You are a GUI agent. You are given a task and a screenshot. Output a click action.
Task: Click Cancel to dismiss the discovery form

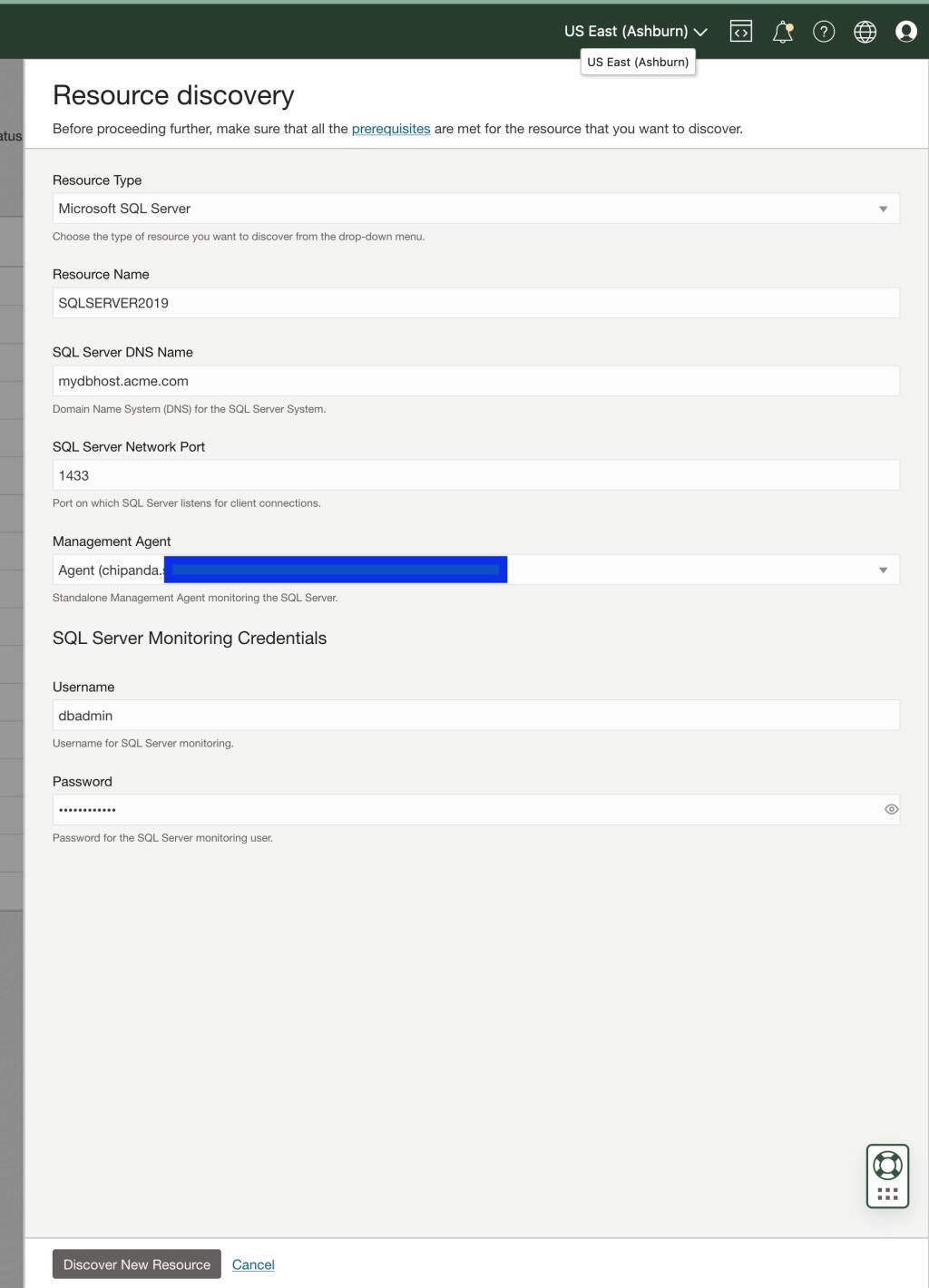[253, 1264]
